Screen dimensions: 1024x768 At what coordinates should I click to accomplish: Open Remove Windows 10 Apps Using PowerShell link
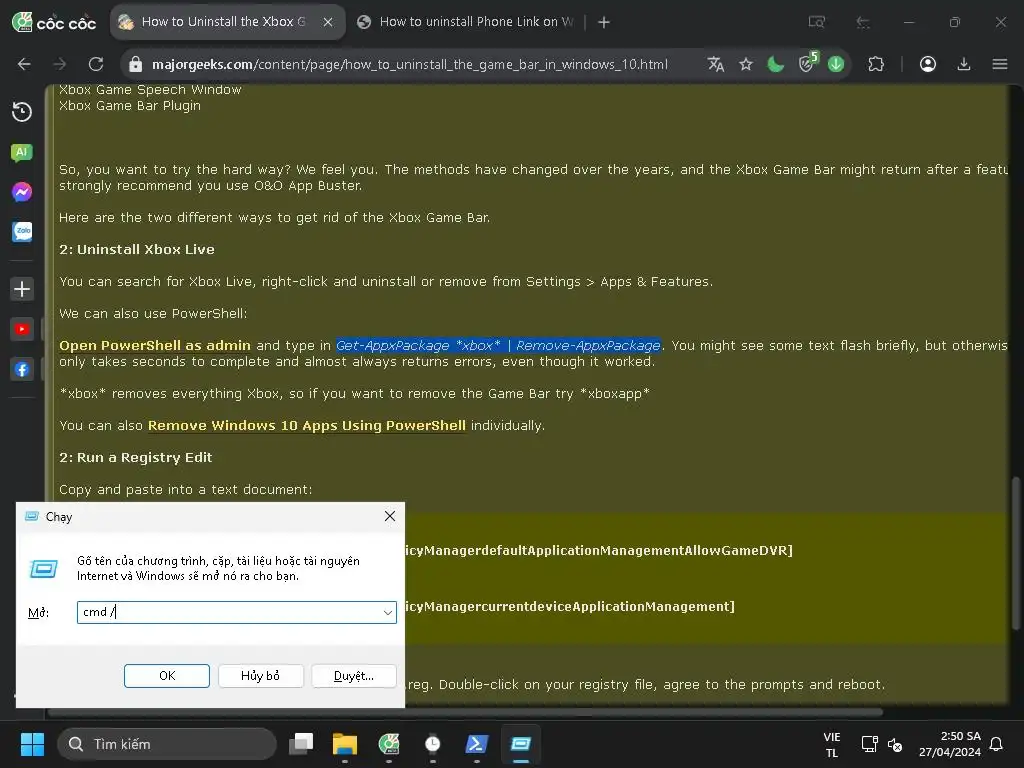(307, 426)
